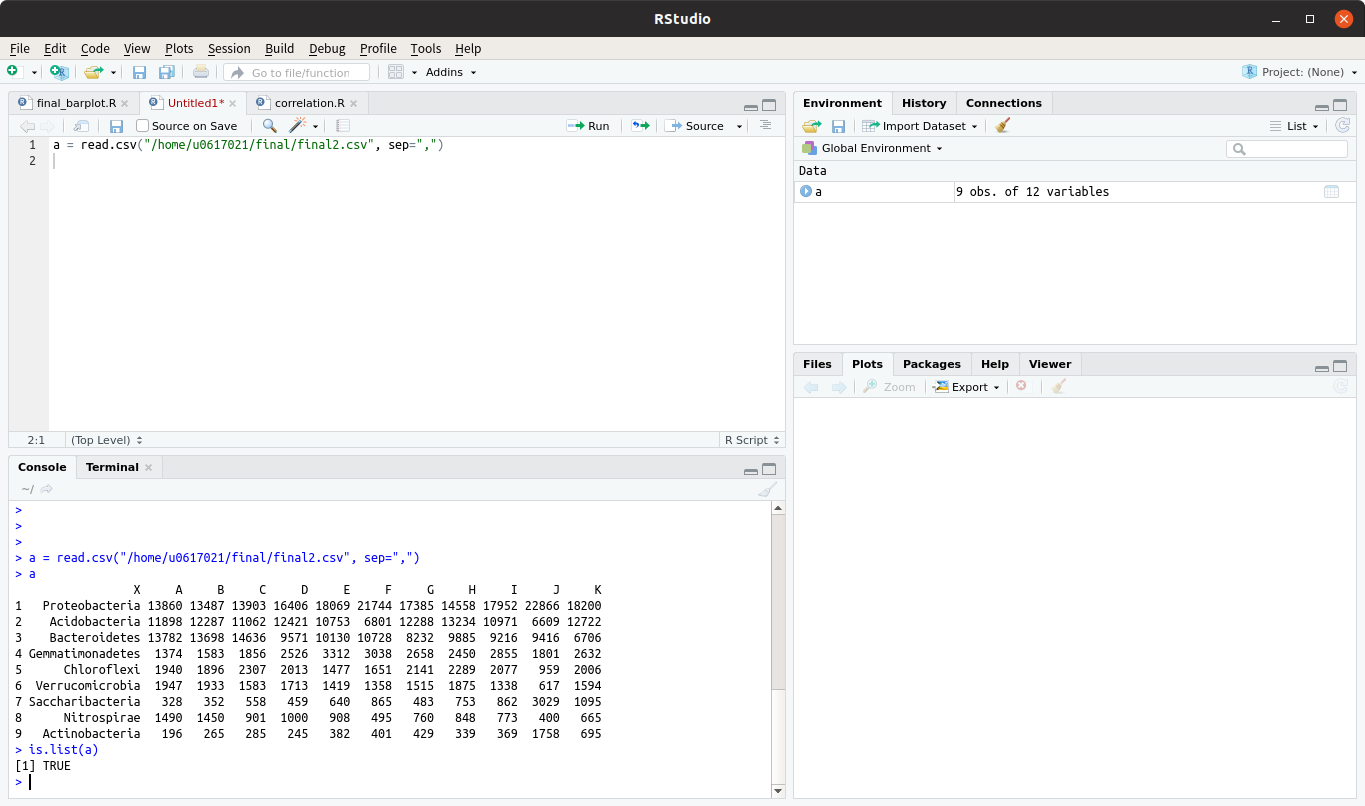Switch to the Packages tab
Image resolution: width=1365 pixels, height=806 pixels.
(x=931, y=364)
